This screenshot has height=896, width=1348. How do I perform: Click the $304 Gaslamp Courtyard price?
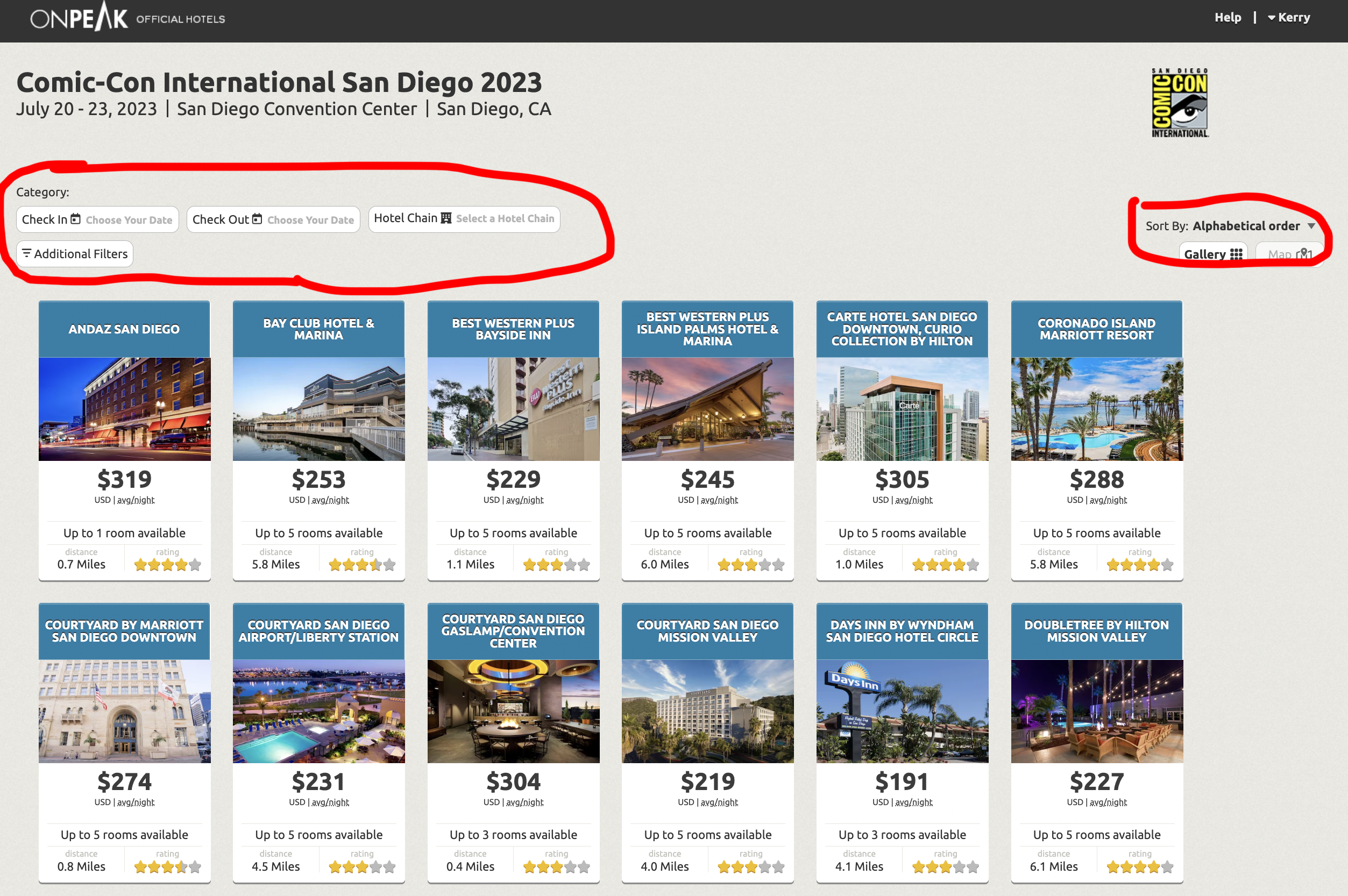[x=514, y=782]
